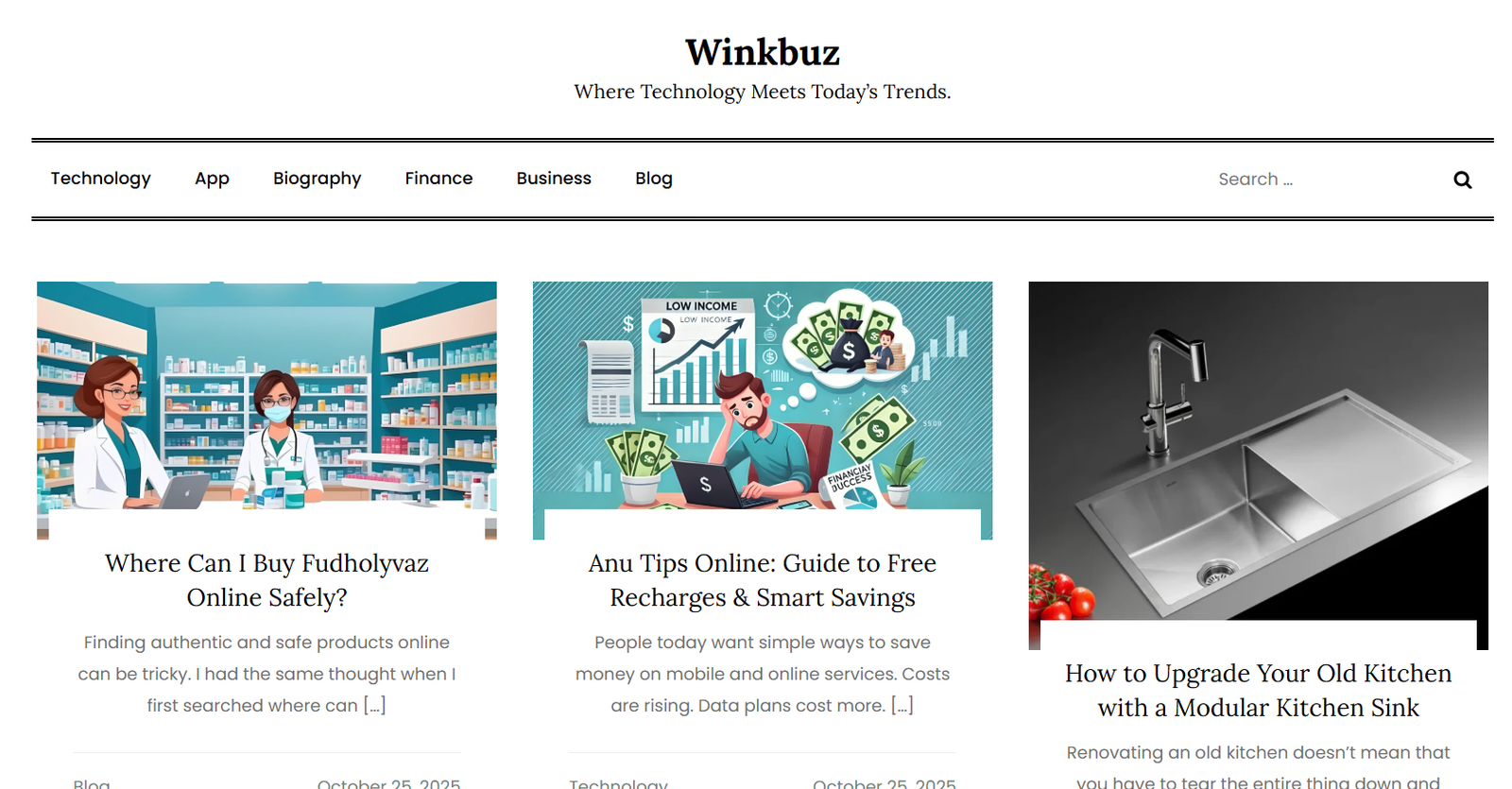Open 'How to Upgrade Your Old Kitchen' article
The width and height of the screenshot is (1512, 789).
pos(1259,691)
